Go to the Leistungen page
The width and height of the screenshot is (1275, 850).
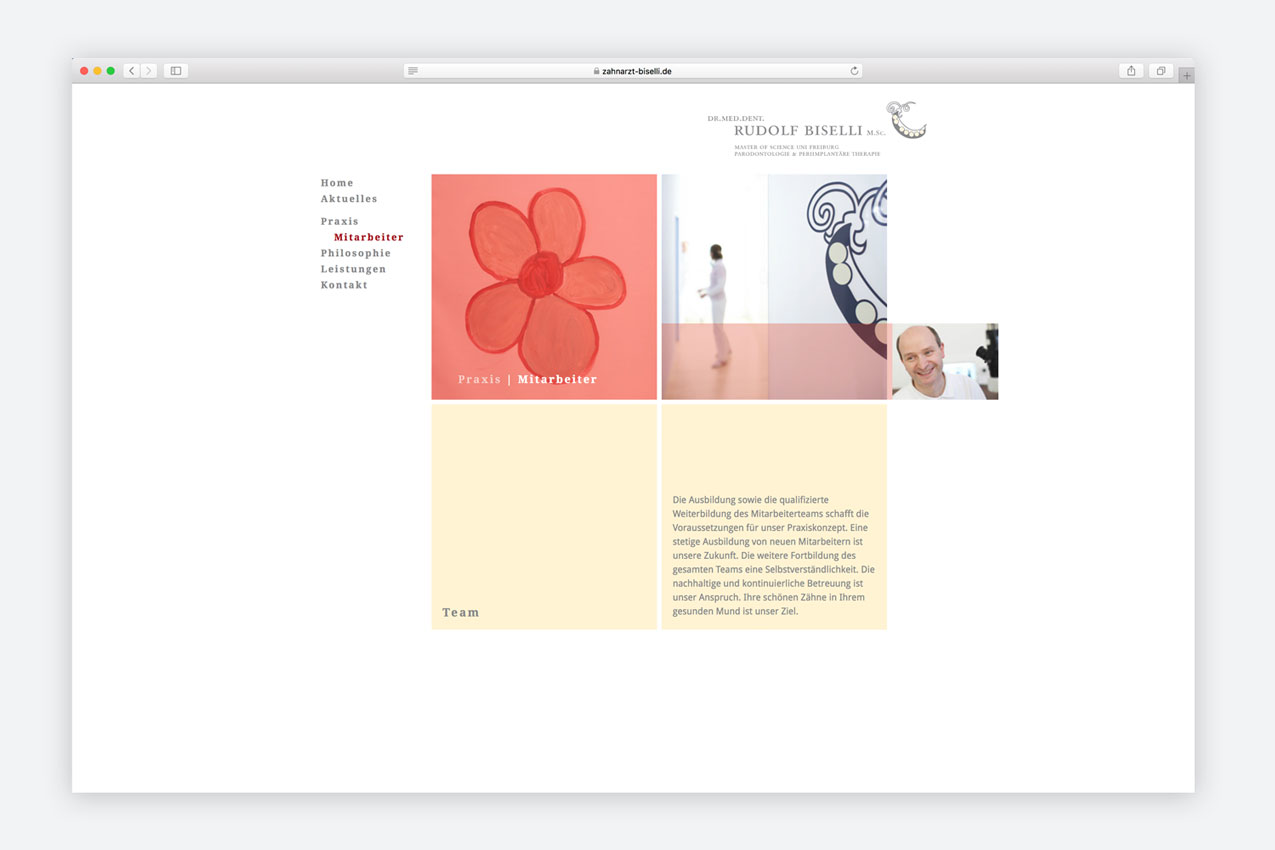(x=353, y=269)
